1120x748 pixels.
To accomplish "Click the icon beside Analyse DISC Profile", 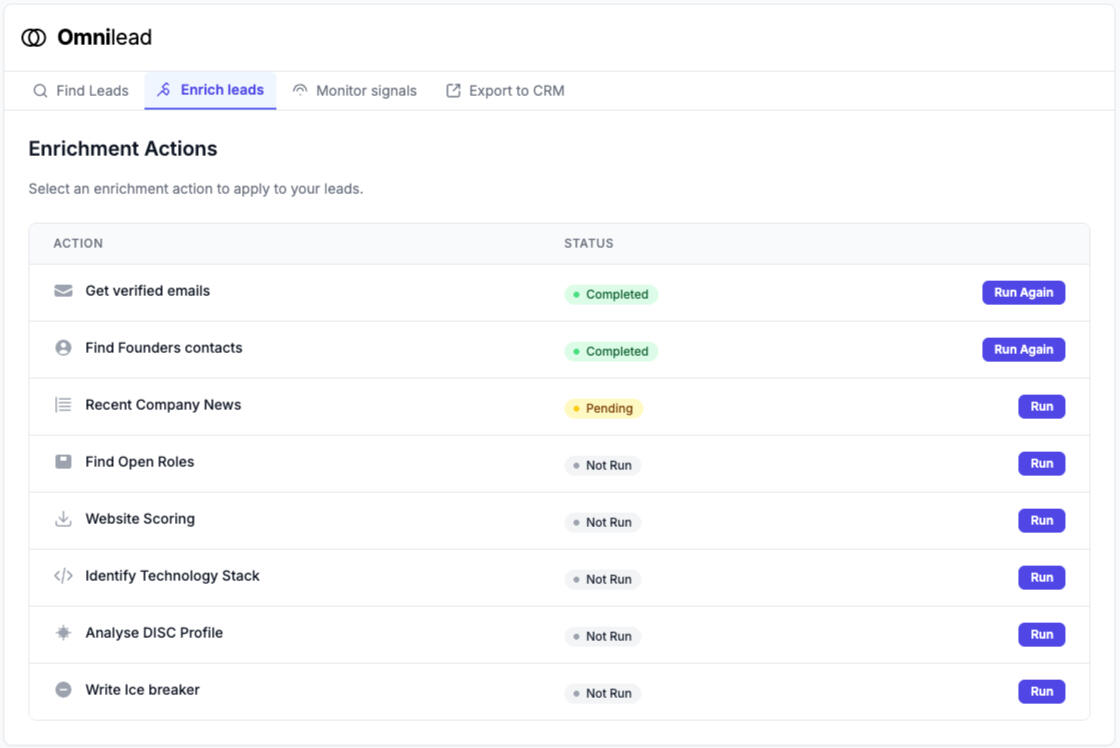I will 63,633.
